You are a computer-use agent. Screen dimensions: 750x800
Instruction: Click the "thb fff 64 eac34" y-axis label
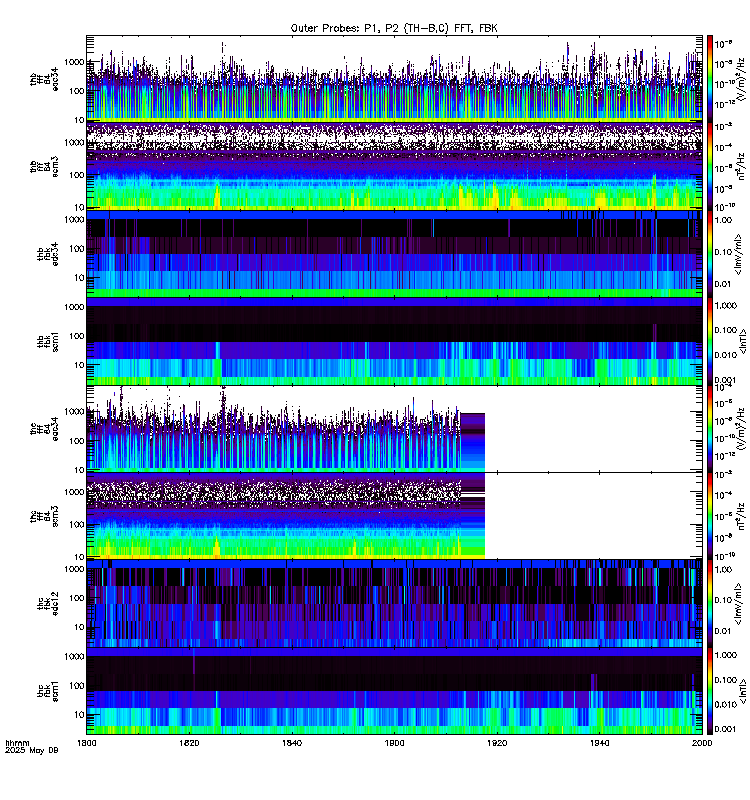point(44,79)
